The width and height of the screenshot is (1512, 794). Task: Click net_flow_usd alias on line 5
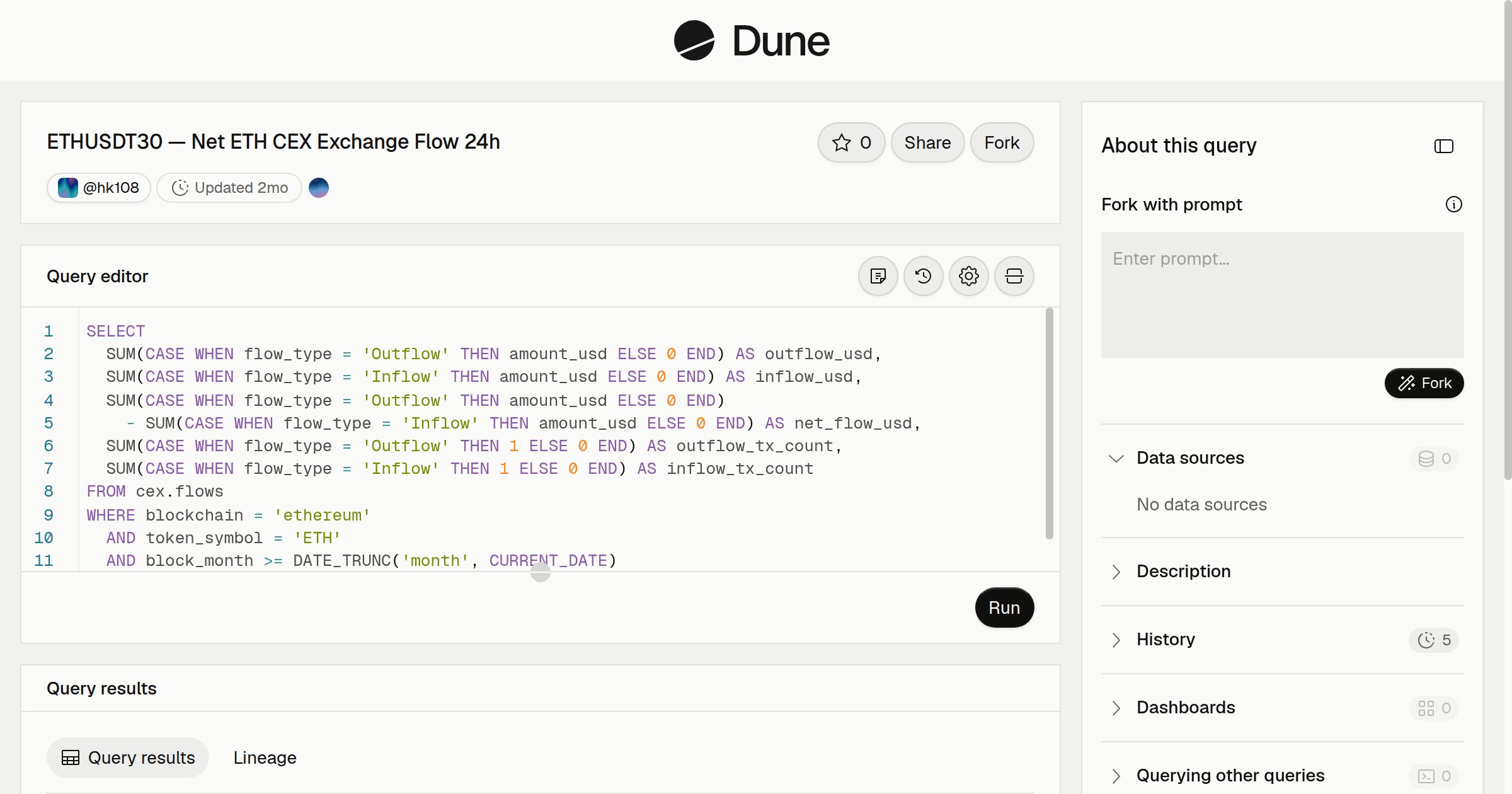coord(853,423)
